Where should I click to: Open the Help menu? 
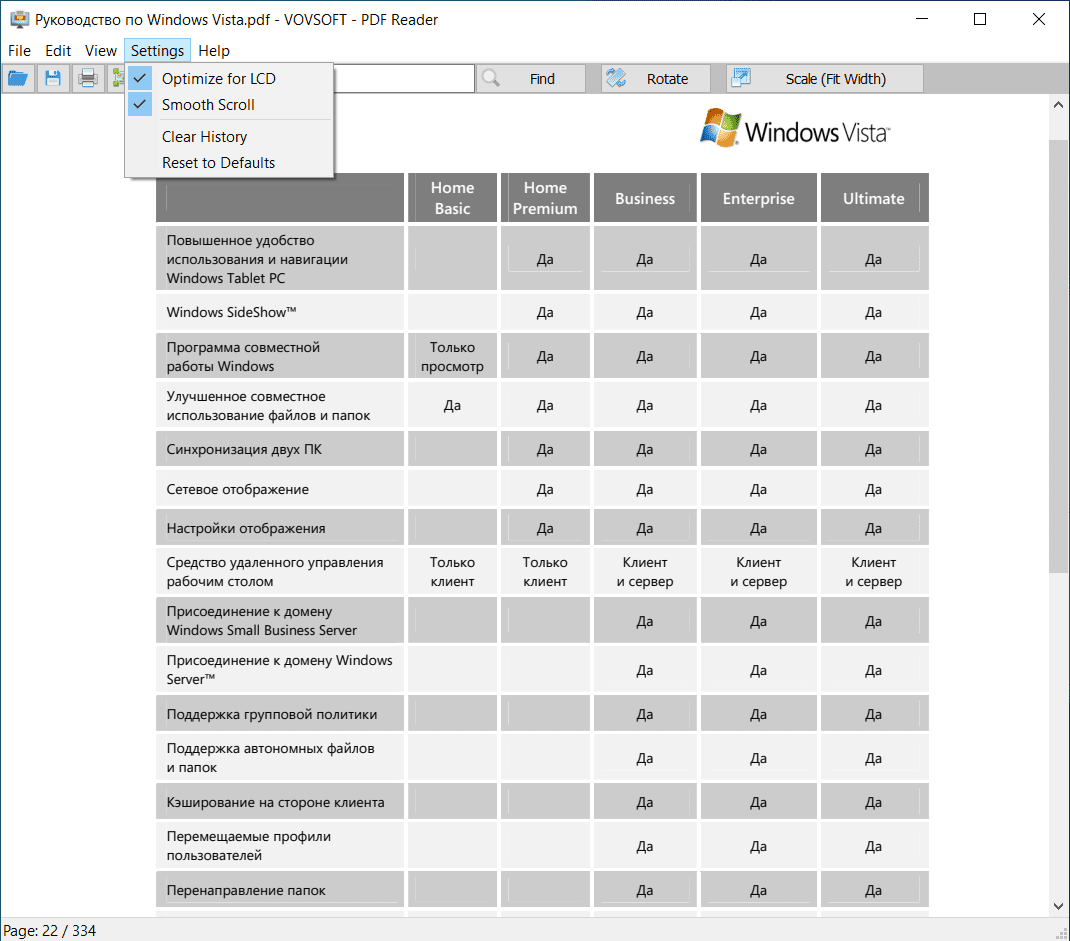[x=214, y=50]
